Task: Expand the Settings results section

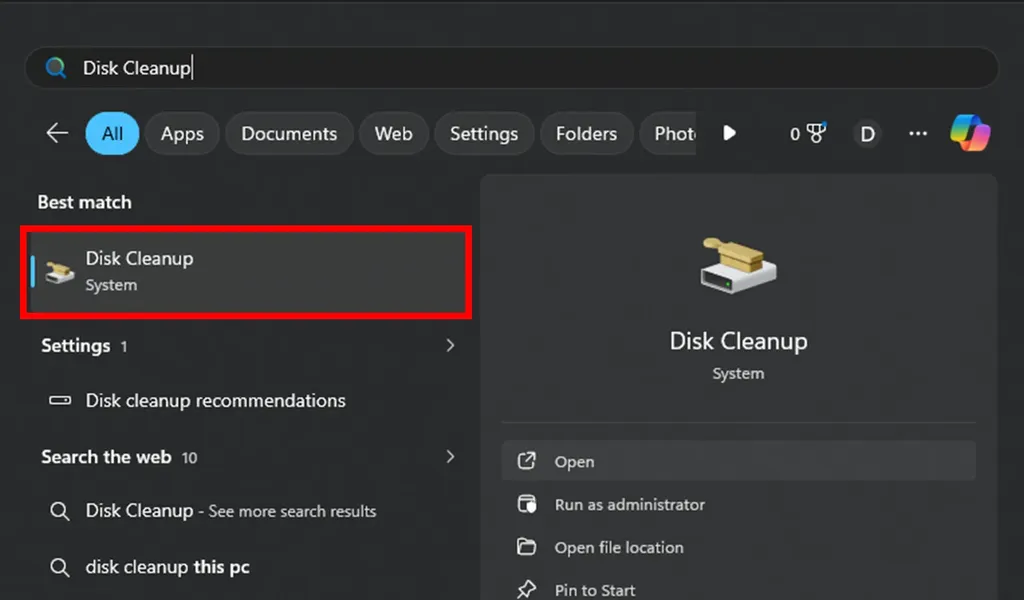Action: (449, 345)
